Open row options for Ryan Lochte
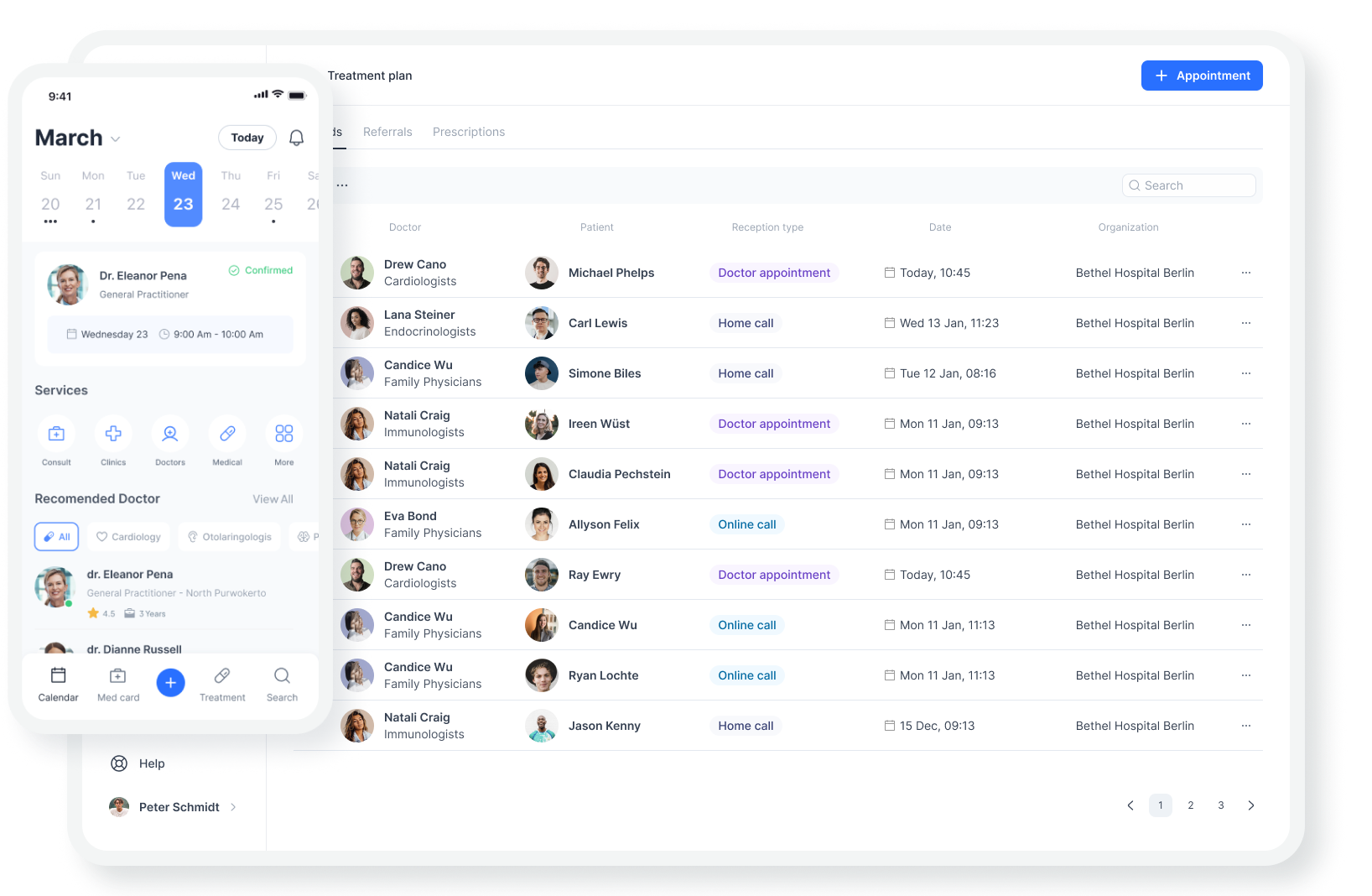 [x=1246, y=675]
